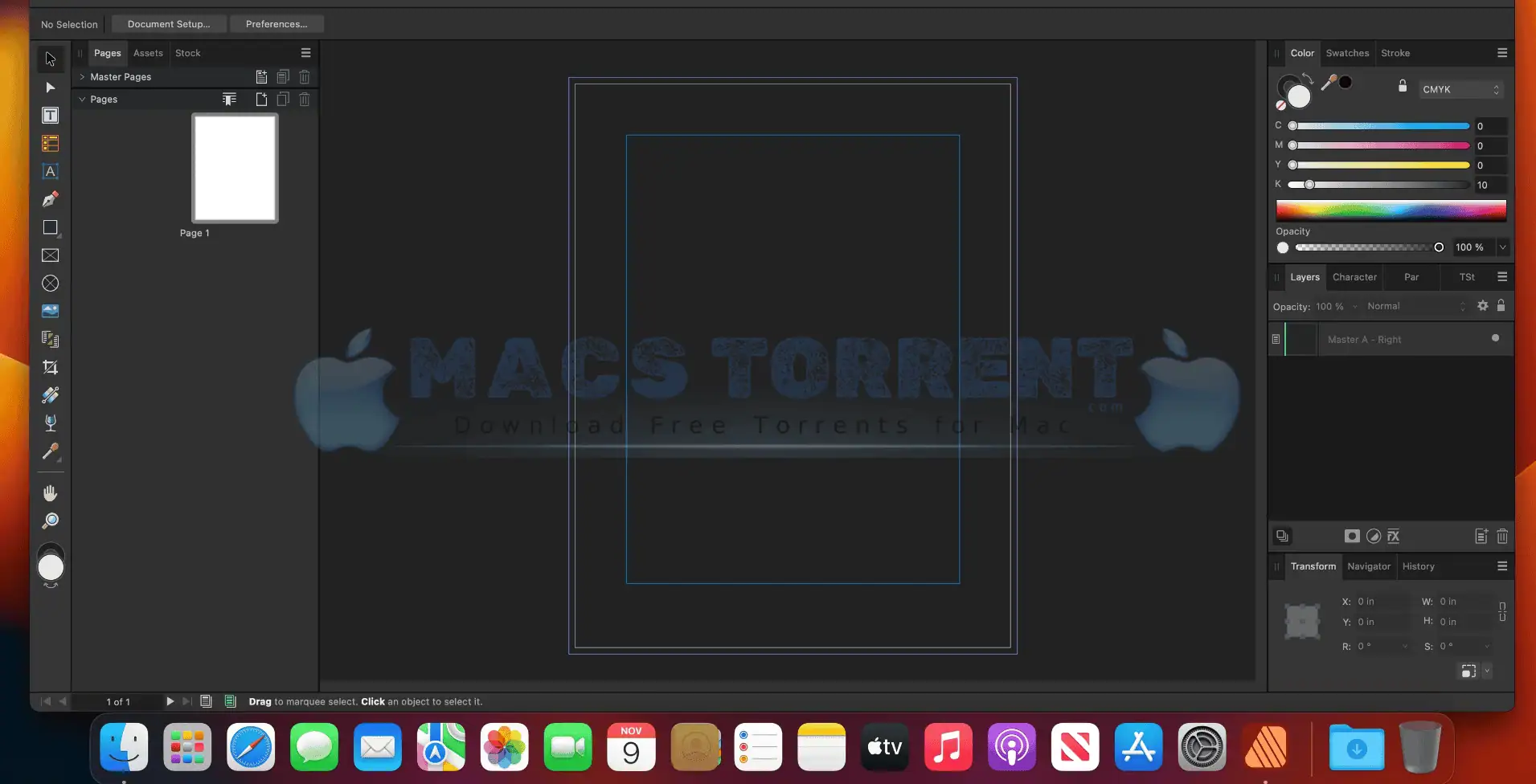Image resolution: width=1536 pixels, height=784 pixels.
Task: Open the Color panel hamburger menu
Action: coord(1502,53)
